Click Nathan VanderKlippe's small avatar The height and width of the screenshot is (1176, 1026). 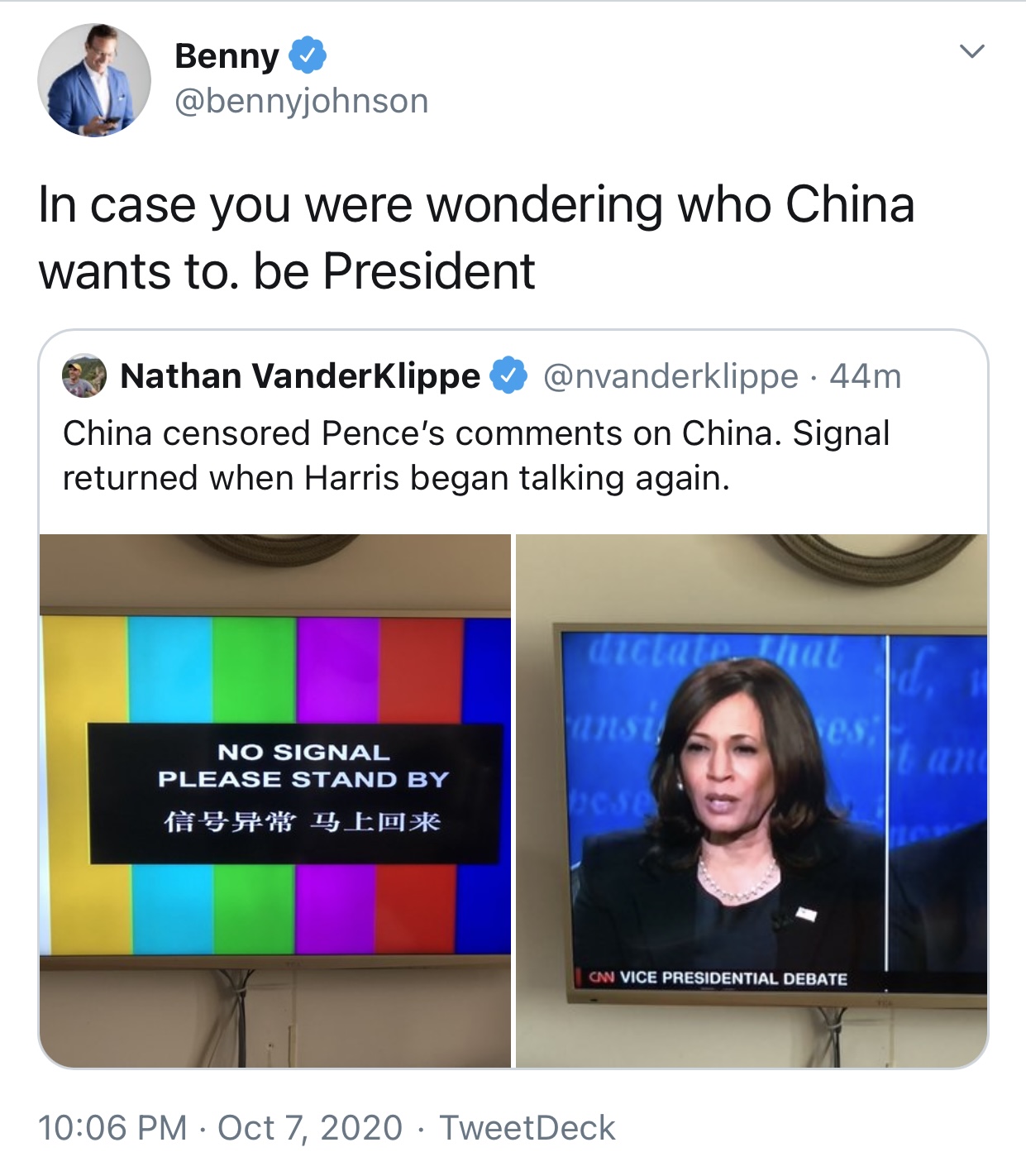coord(84,376)
